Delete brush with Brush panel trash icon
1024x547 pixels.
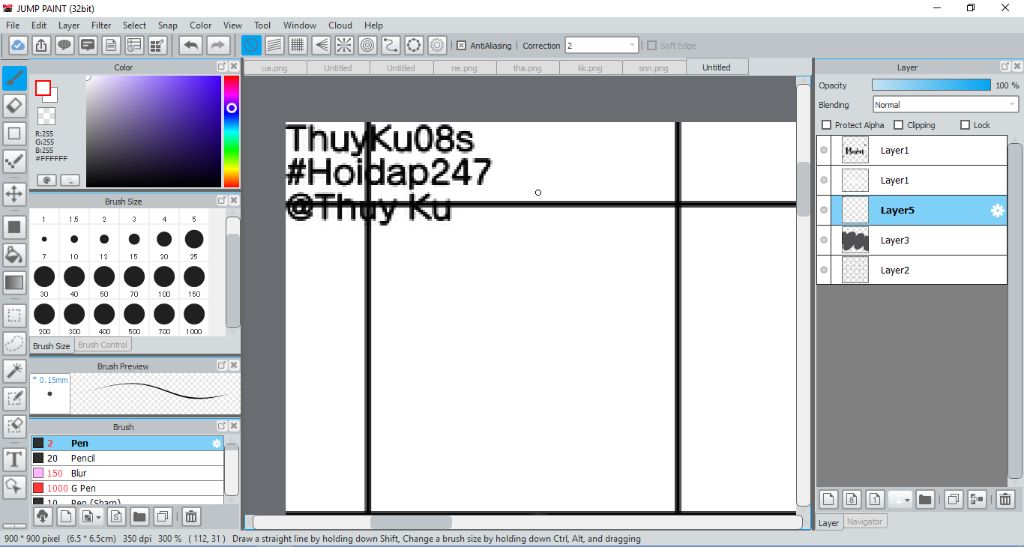tap(191, 516)
